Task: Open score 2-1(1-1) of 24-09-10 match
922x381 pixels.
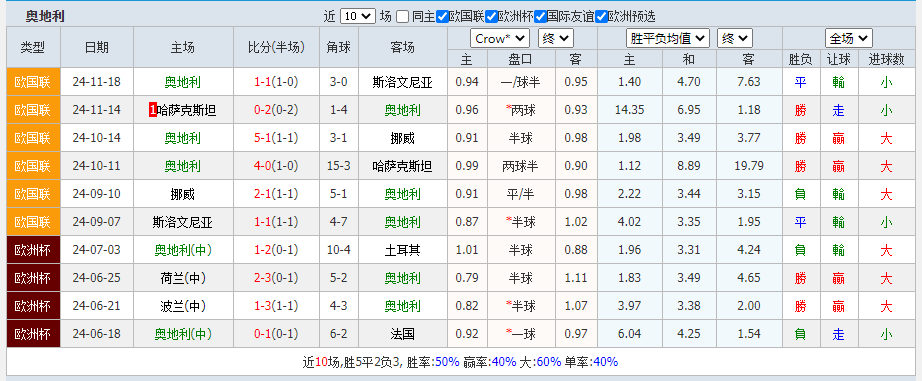Action: click(x=276, y=194)
